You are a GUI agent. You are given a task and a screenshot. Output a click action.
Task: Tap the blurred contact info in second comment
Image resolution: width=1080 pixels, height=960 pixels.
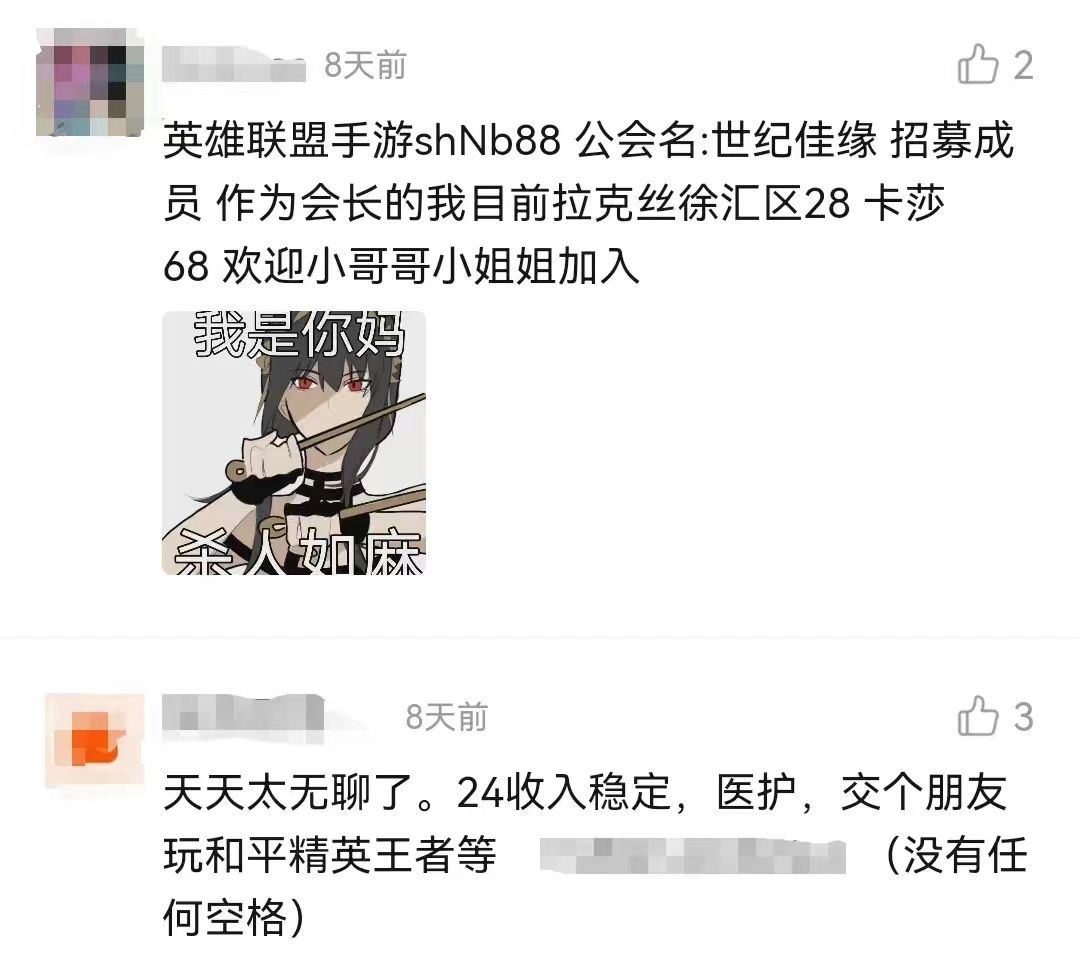[693, 856]
